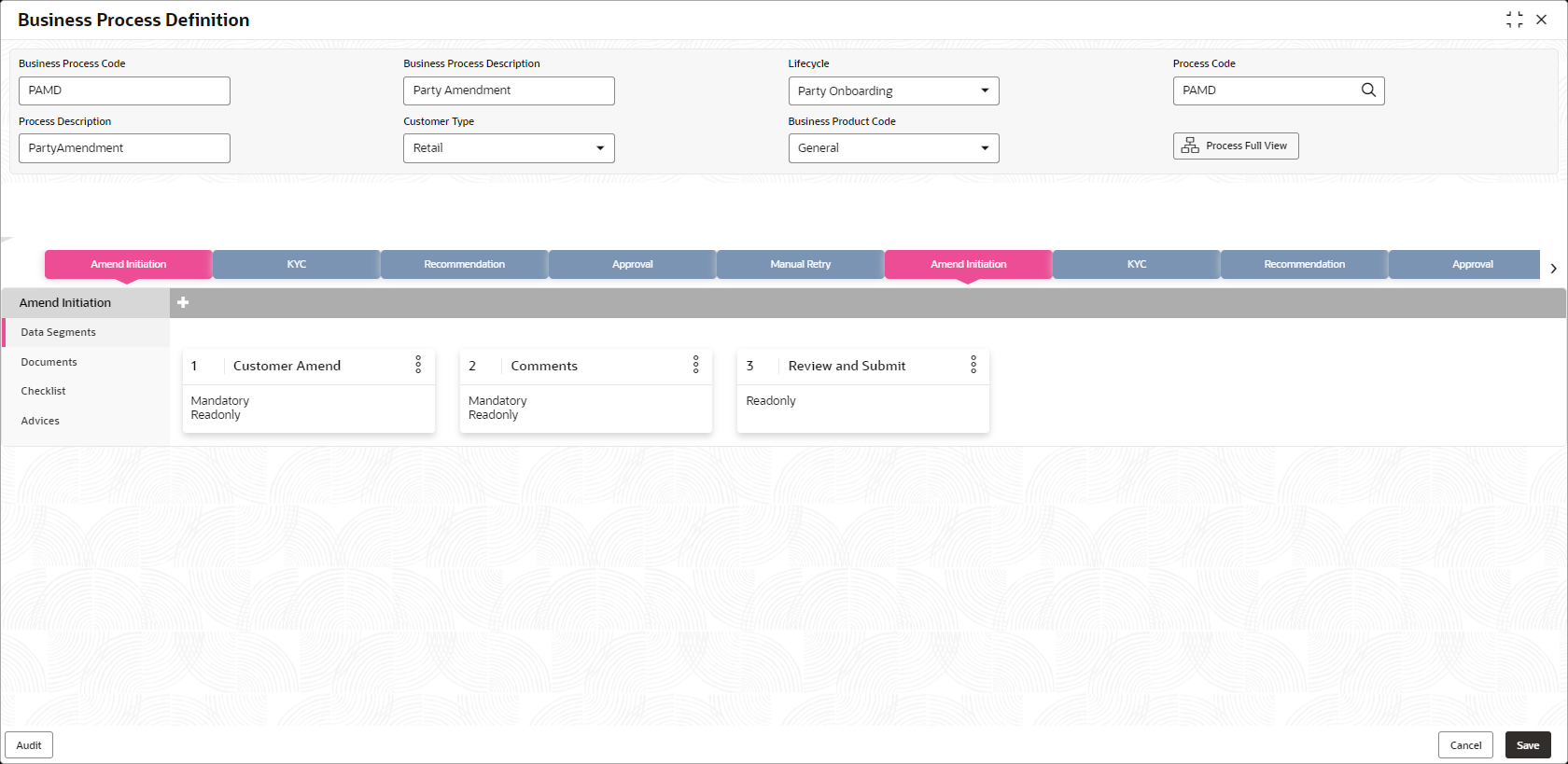Viewport: 1568px width, 764px height.
Task: Click the Business Process Description field
Action: click(x=509, y=90)
